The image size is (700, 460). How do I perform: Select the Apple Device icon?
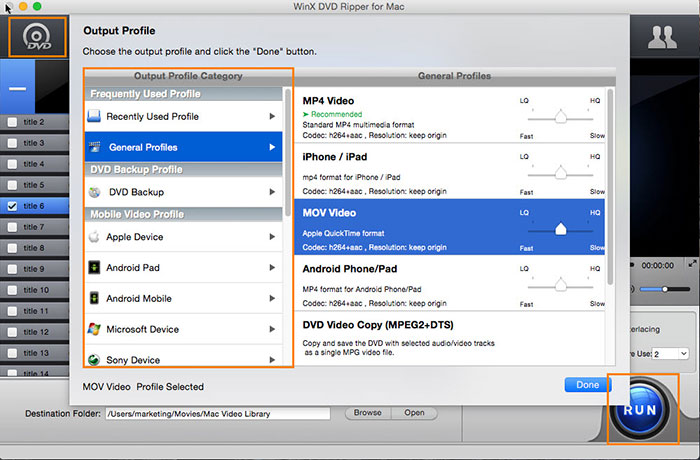[x=94, y=237]
